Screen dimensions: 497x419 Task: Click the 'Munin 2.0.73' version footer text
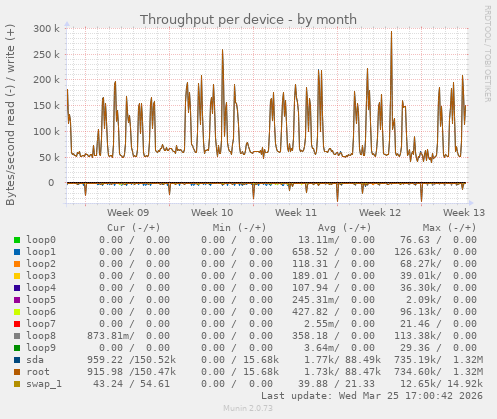pos(248,408)
